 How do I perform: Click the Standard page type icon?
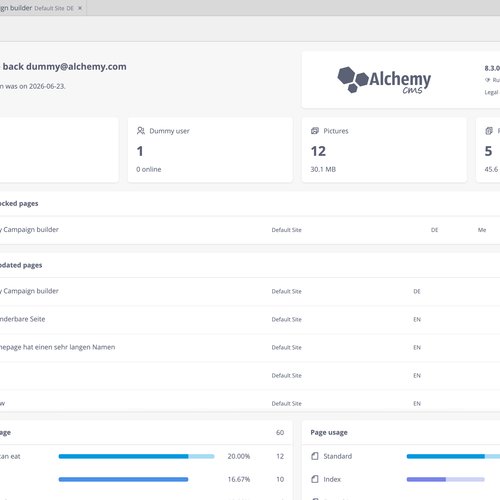[315, 456]
